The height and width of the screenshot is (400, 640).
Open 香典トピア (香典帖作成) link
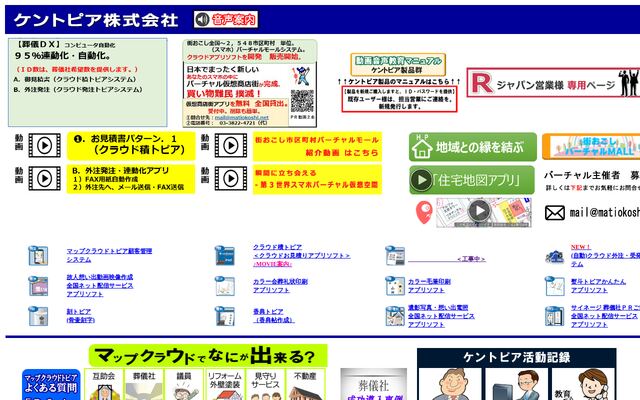(x=273, y=316)
